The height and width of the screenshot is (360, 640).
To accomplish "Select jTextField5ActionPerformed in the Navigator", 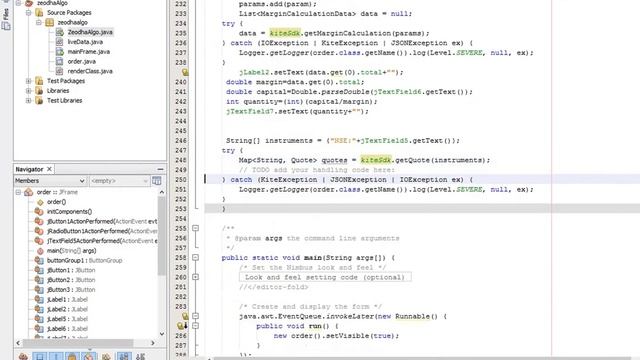I will [x=102, y=241].
